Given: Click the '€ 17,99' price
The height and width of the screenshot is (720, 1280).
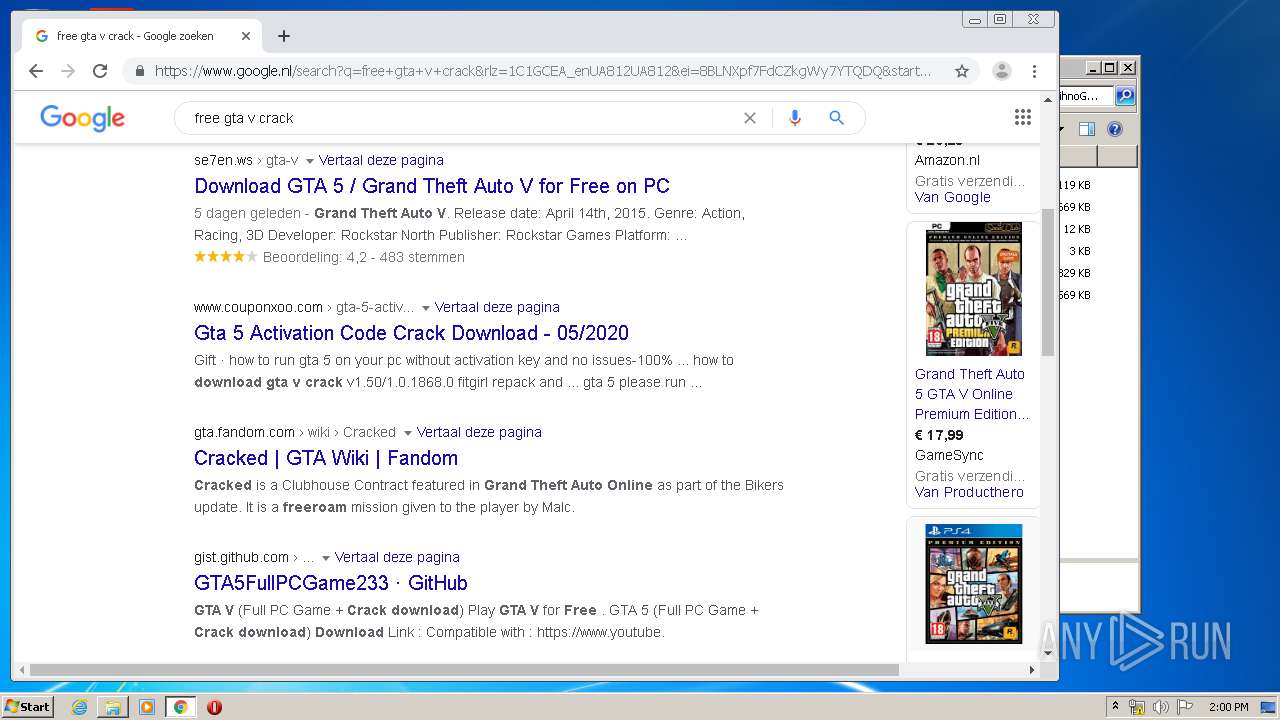Looking at the screenshot, I should (x=939, y=435).
